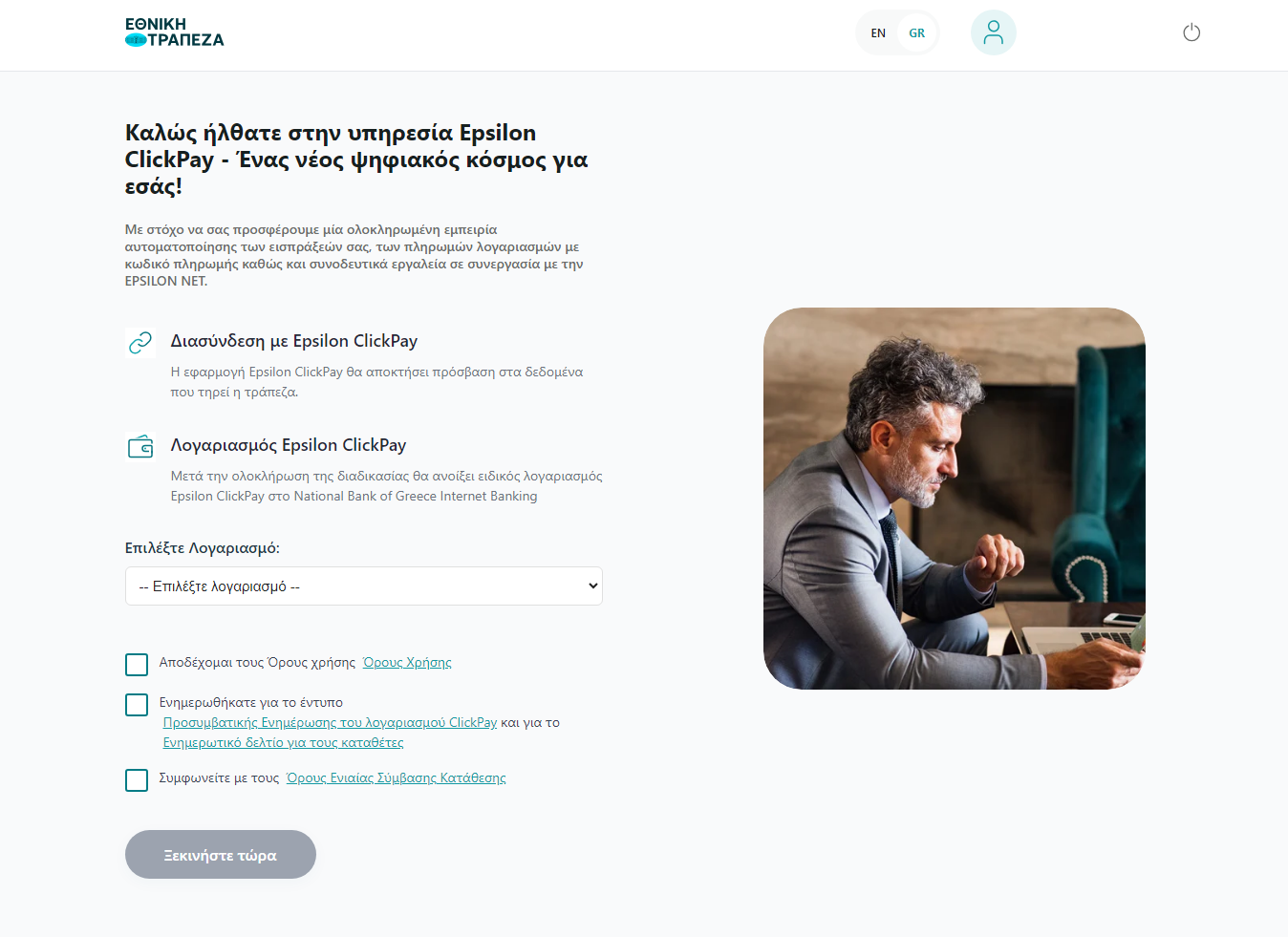Open the Επιλέξτε λογαριασμό dropdown
This screenshot has height=937, width=1288.
[x=364, y=586]
